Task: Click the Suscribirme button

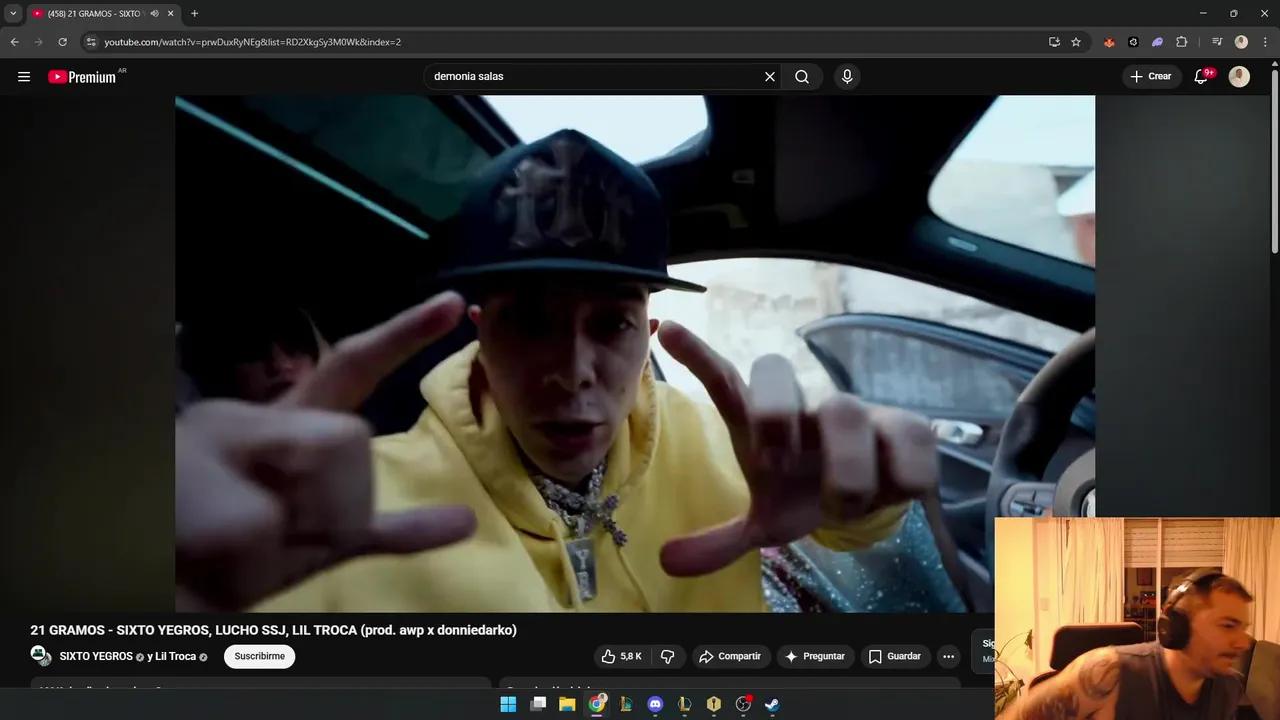Action: click(x=260, y=657)
